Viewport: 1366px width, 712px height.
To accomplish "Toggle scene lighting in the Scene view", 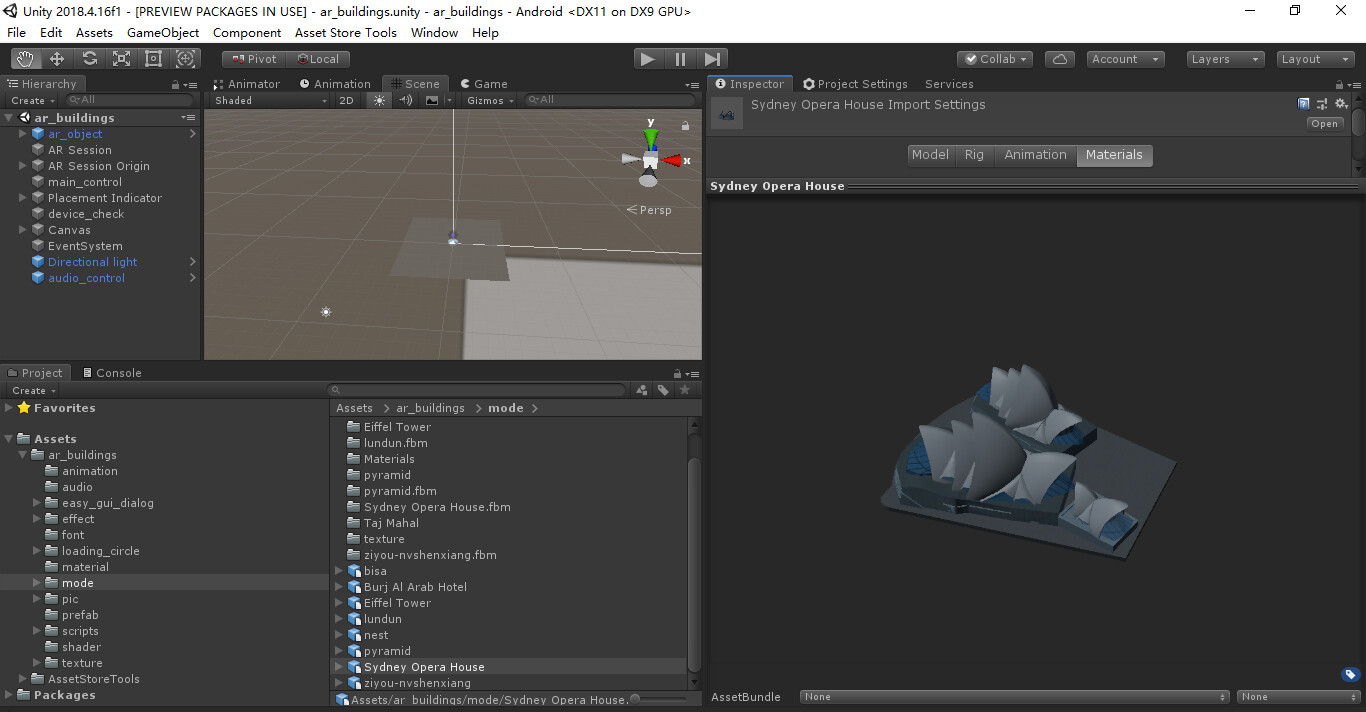I will coord(377,100).
